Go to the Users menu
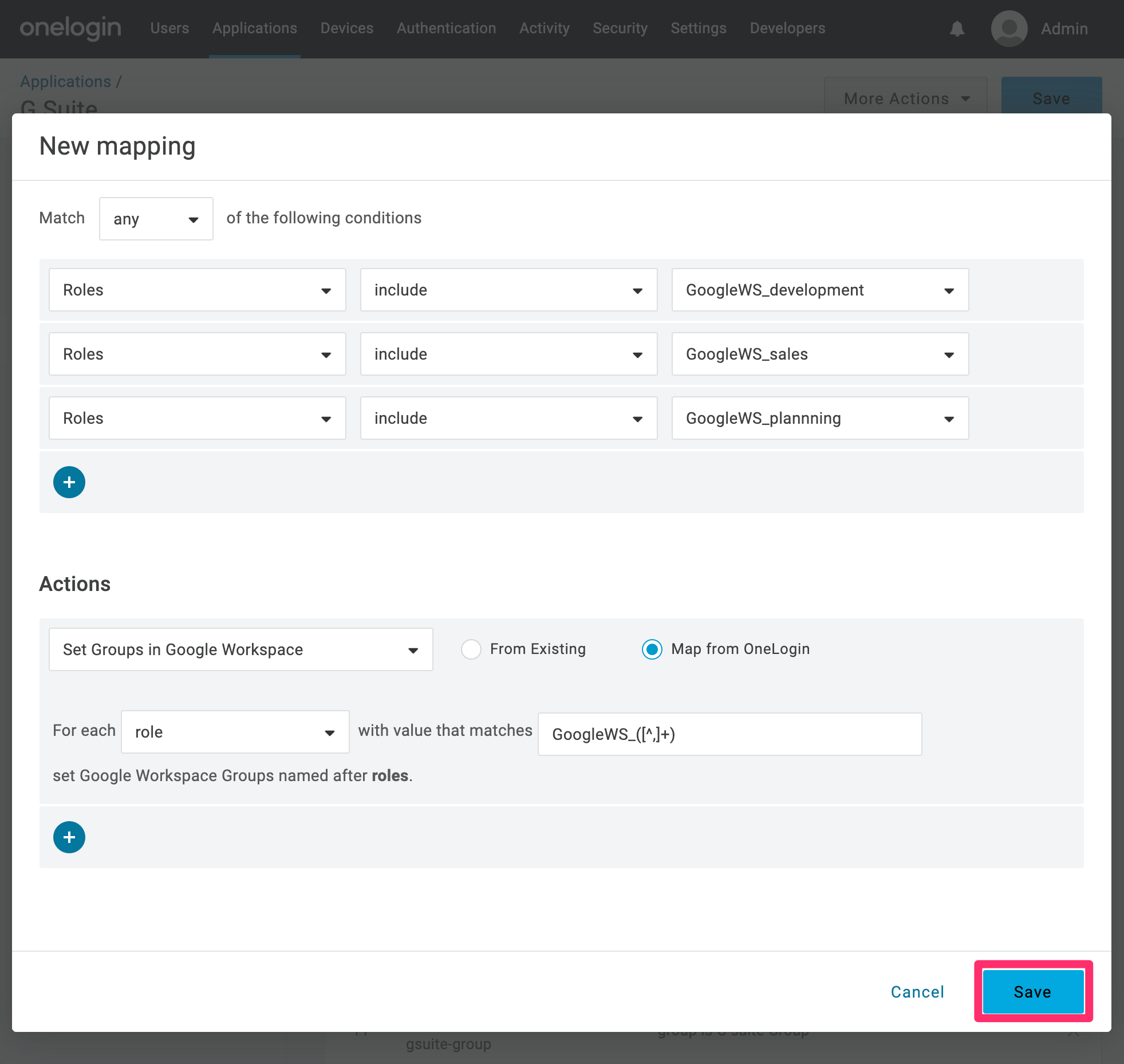This screenshot has width=1124, height=1064. point(169,28)
